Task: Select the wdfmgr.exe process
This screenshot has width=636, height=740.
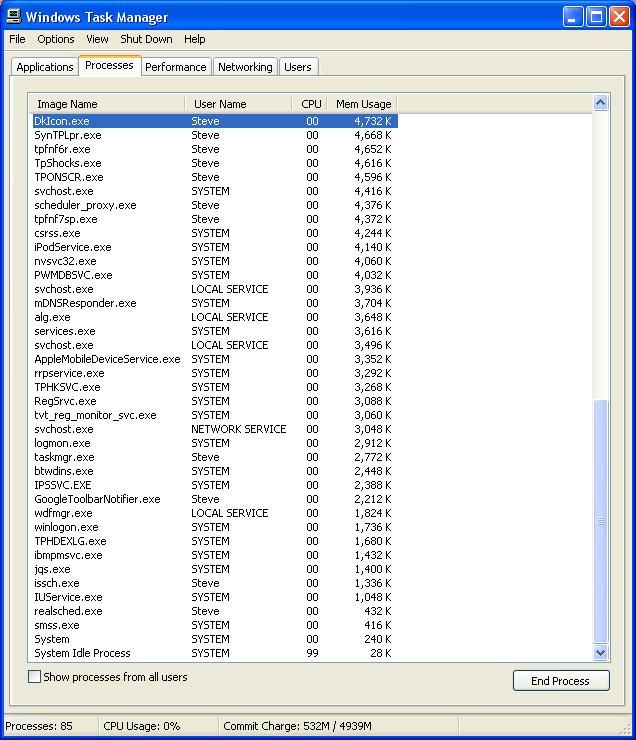Action: tap(215, 513)
